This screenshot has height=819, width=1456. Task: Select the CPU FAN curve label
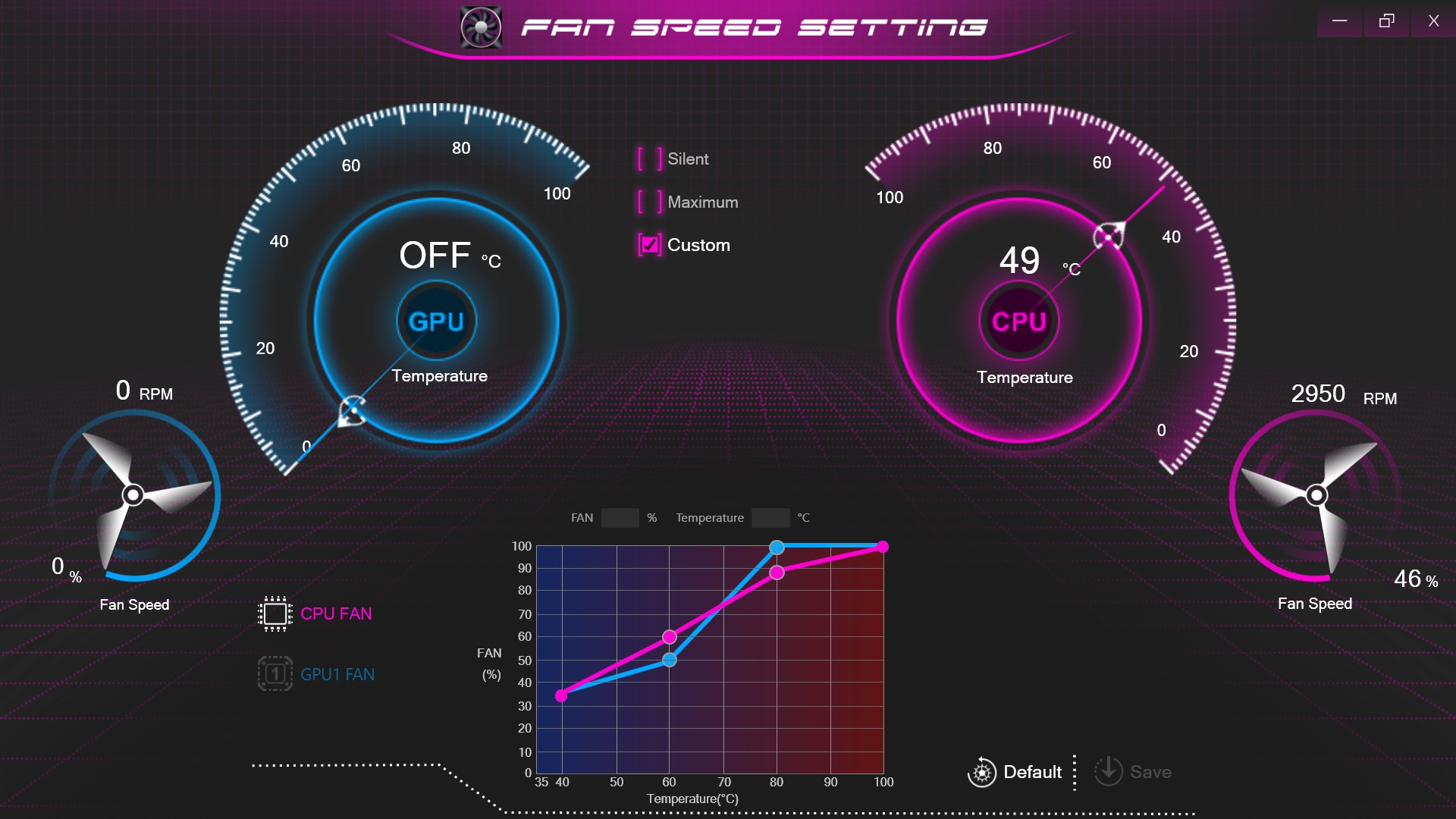336,613
